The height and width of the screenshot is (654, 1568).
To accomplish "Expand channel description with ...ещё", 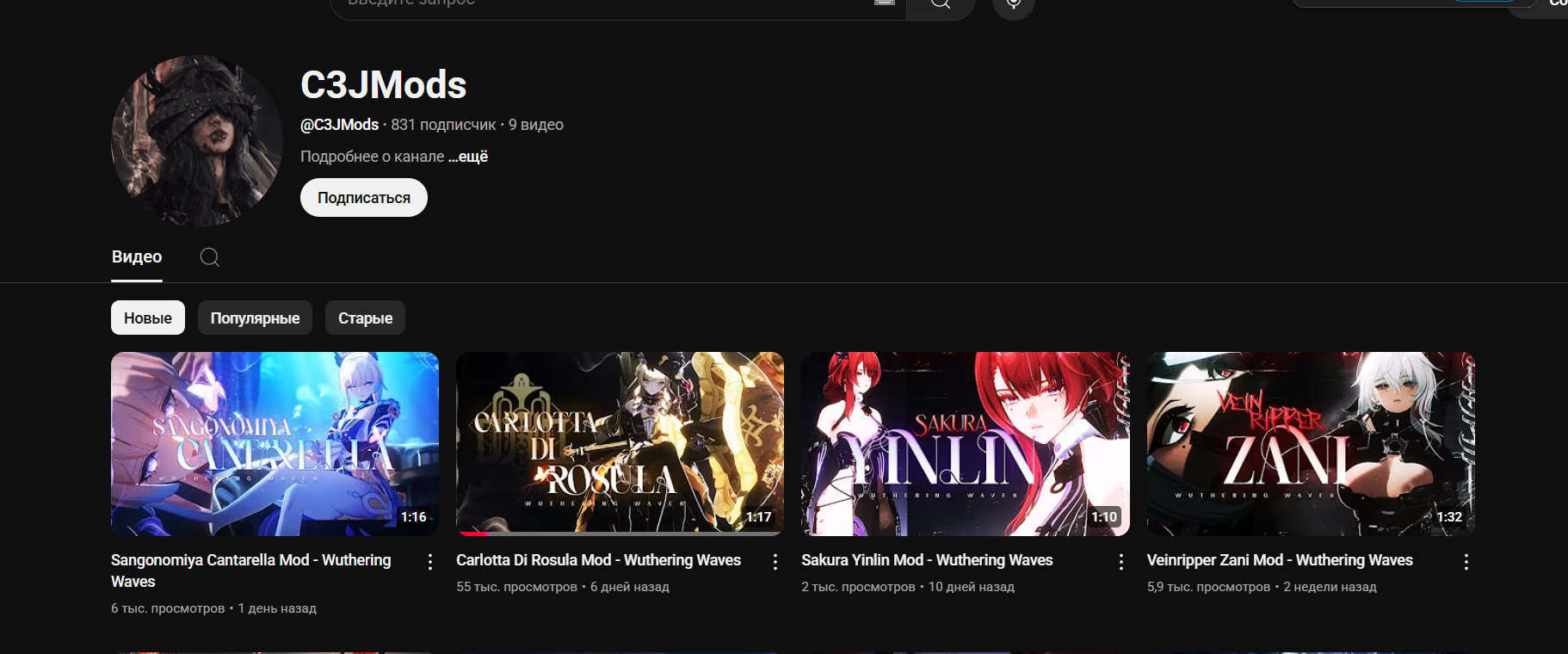I will click(x=468, y=157).
